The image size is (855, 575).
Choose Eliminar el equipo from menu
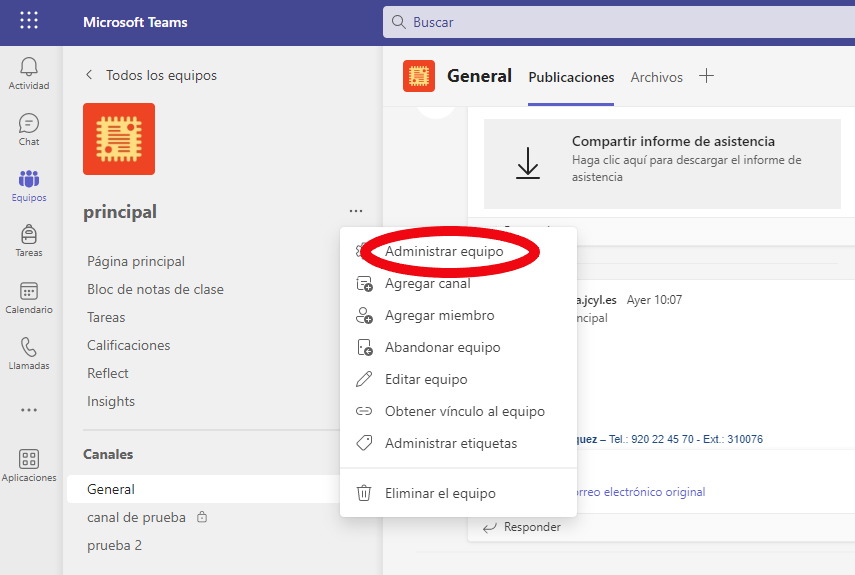pyautogui.click(x=458, y=493)
